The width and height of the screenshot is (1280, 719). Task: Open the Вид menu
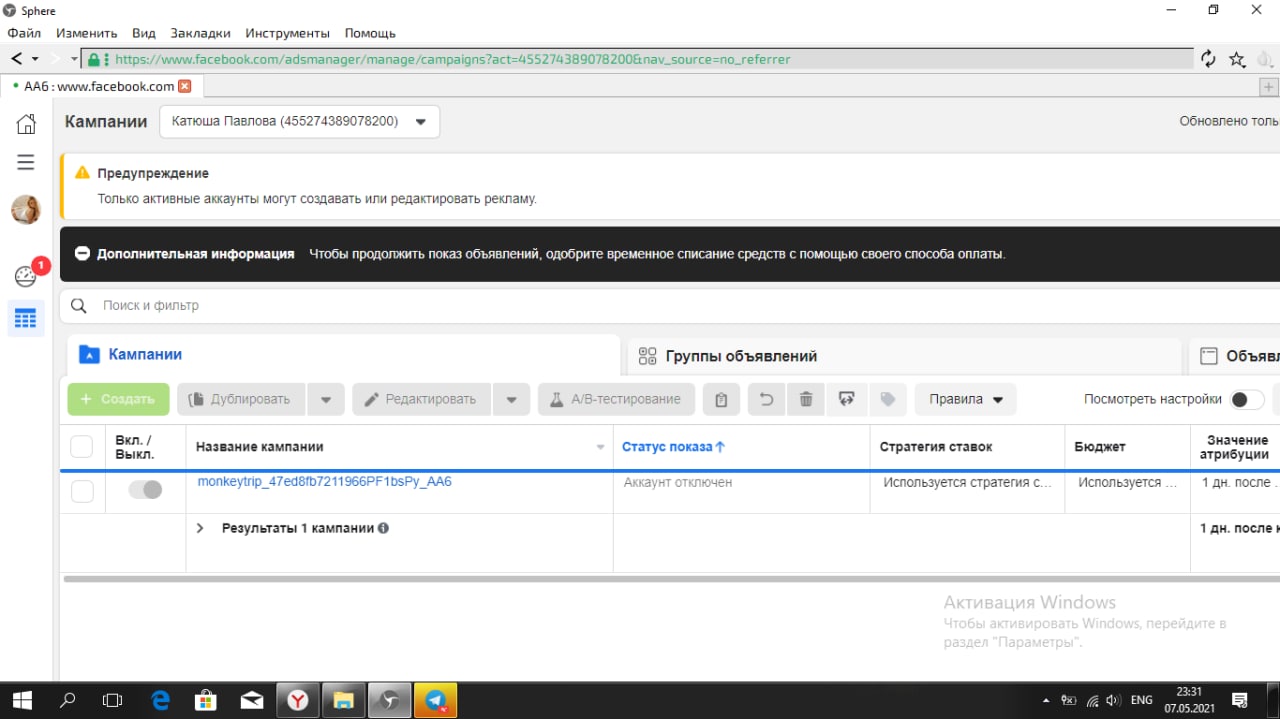(144, 33)
